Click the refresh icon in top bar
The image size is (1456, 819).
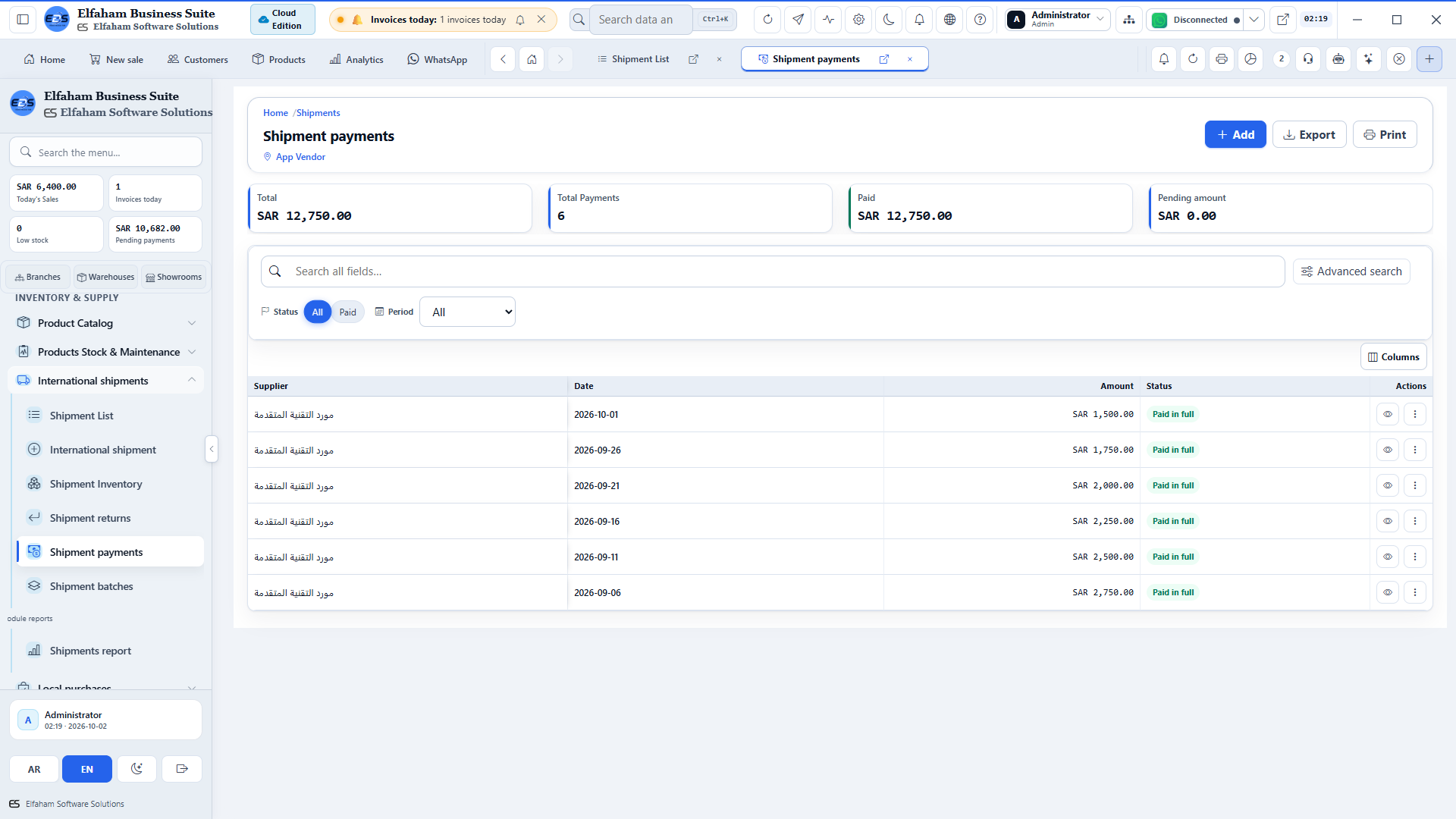pyautogui.click(x=767, y=20)
